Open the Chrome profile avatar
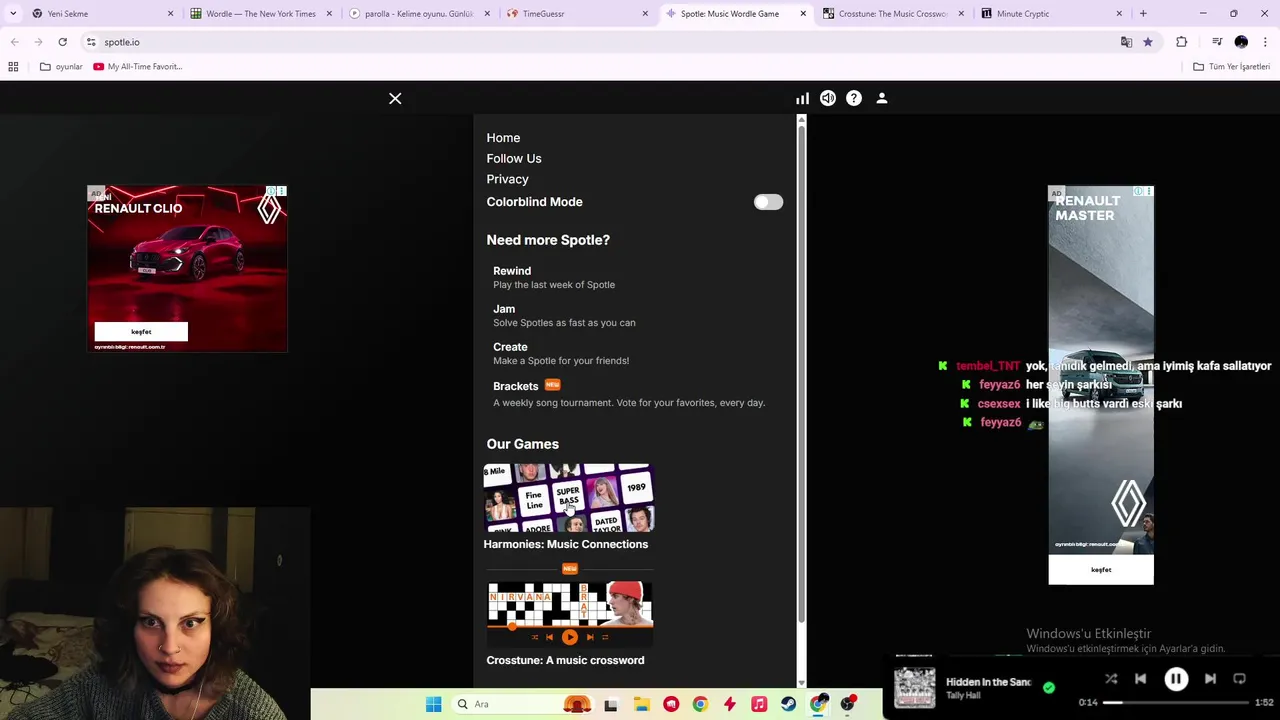This screenshot has width=1280, height=720. [x=1241, y=42]
